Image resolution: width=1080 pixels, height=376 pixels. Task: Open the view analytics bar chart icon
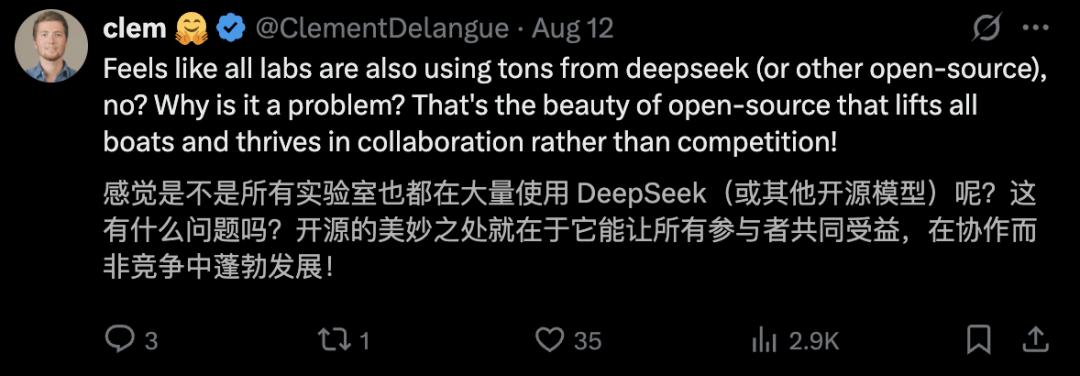click(764, 340)
